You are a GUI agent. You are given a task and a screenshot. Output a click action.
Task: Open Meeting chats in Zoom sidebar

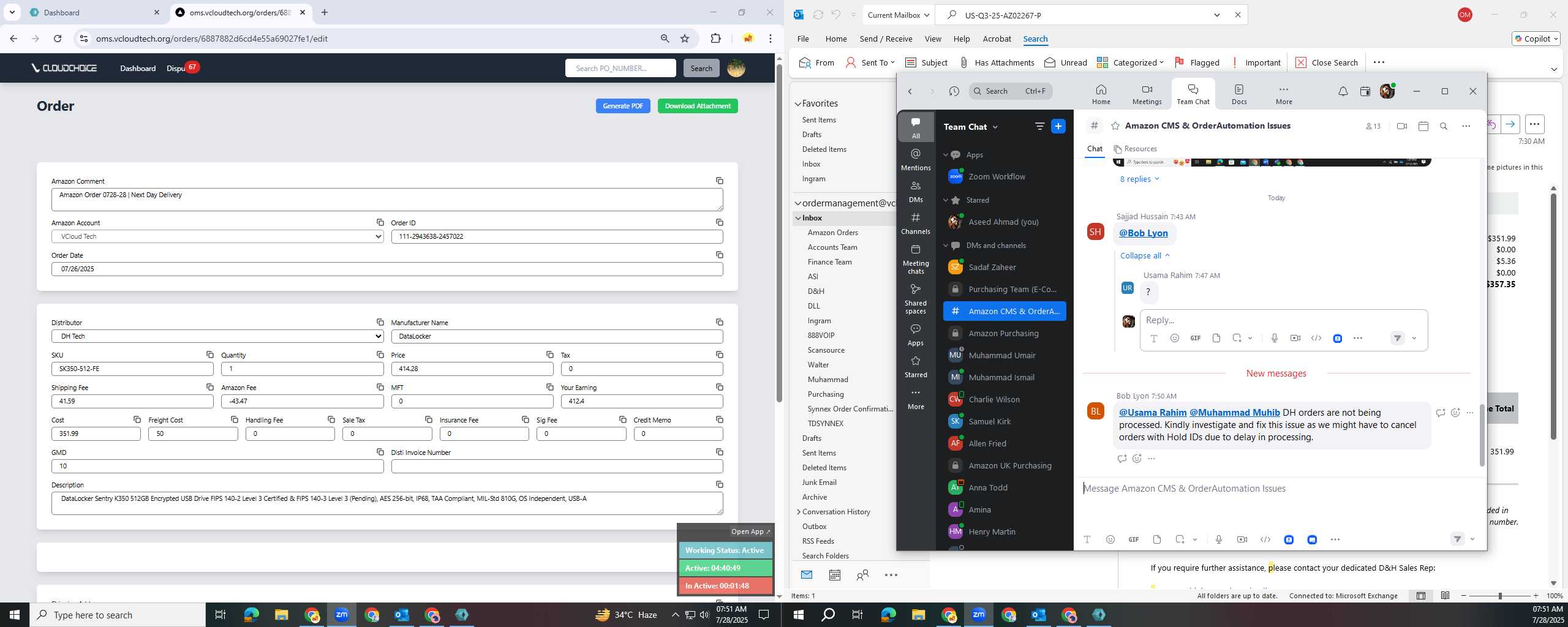(x=916, y=259)
